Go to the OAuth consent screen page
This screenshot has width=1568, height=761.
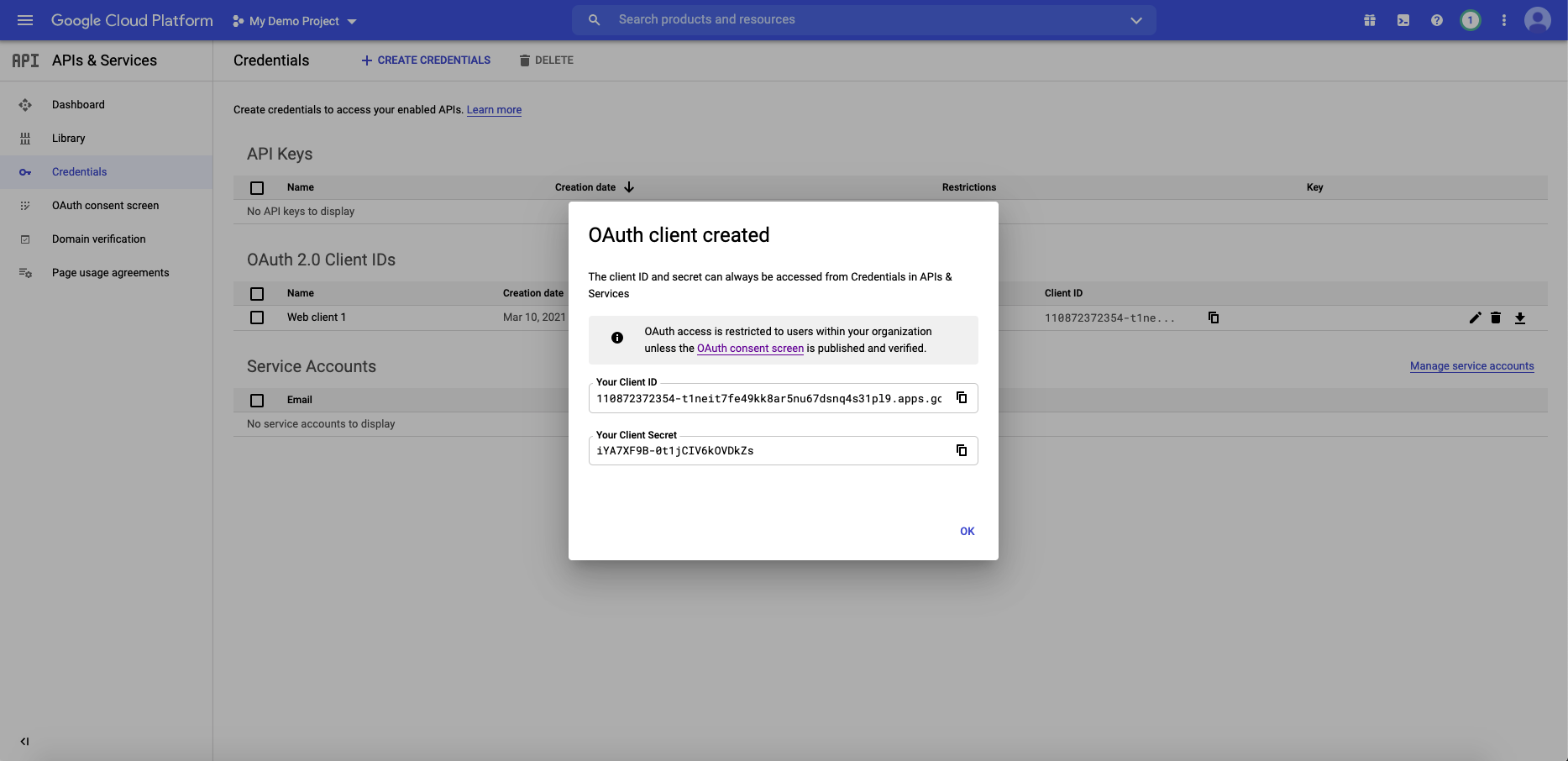tap(105, 205)
